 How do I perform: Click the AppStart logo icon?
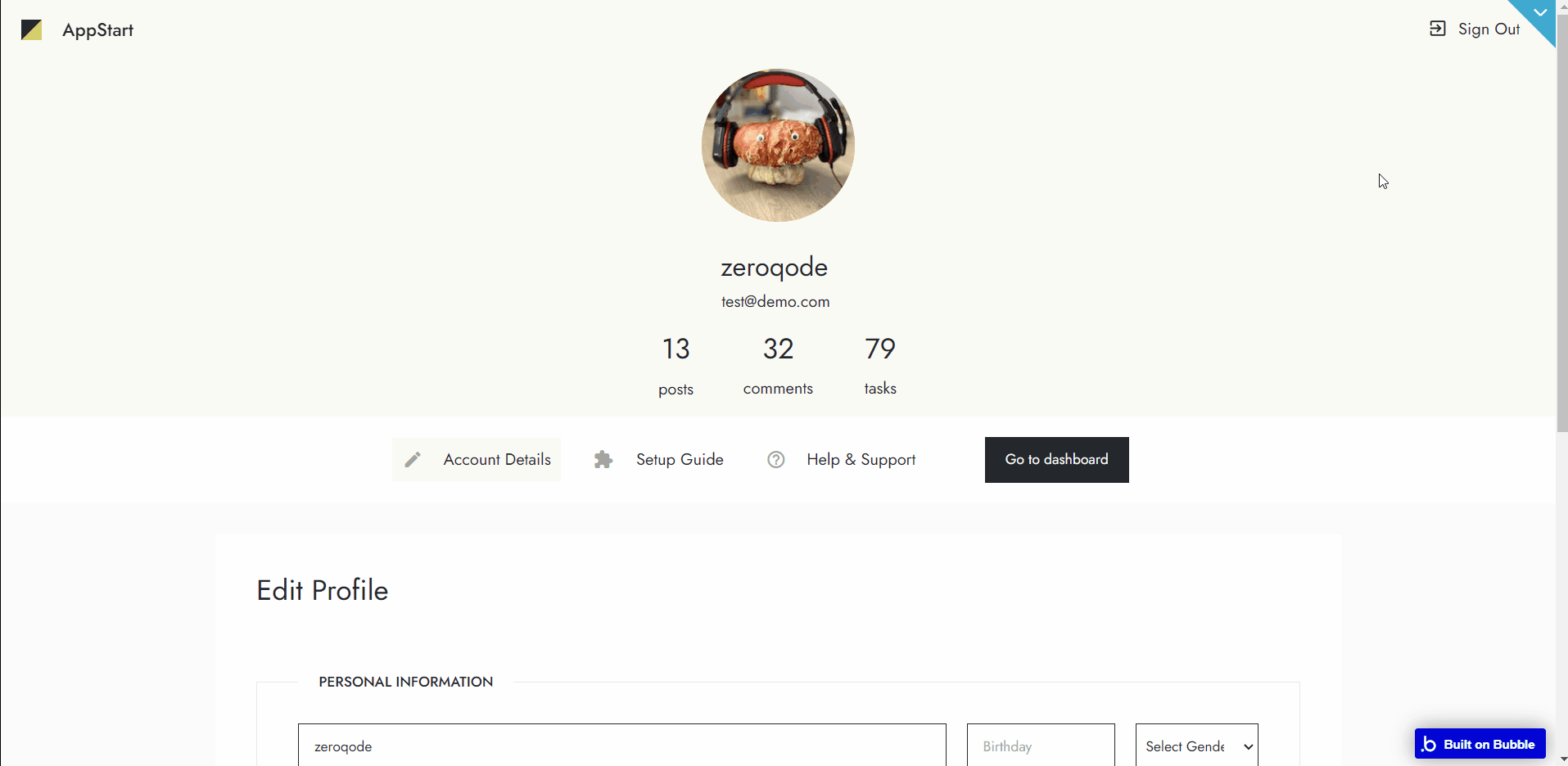31,30
